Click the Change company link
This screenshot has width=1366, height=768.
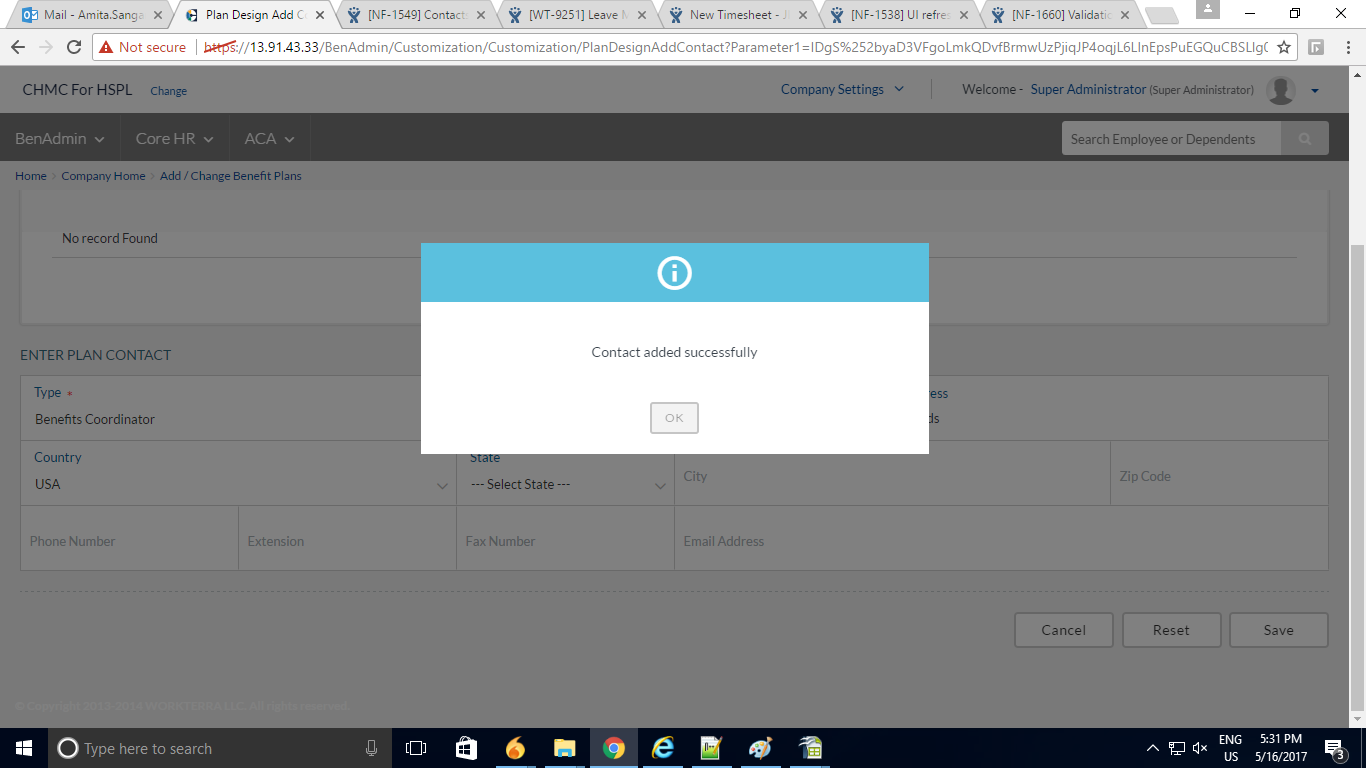tap(168, 91)
